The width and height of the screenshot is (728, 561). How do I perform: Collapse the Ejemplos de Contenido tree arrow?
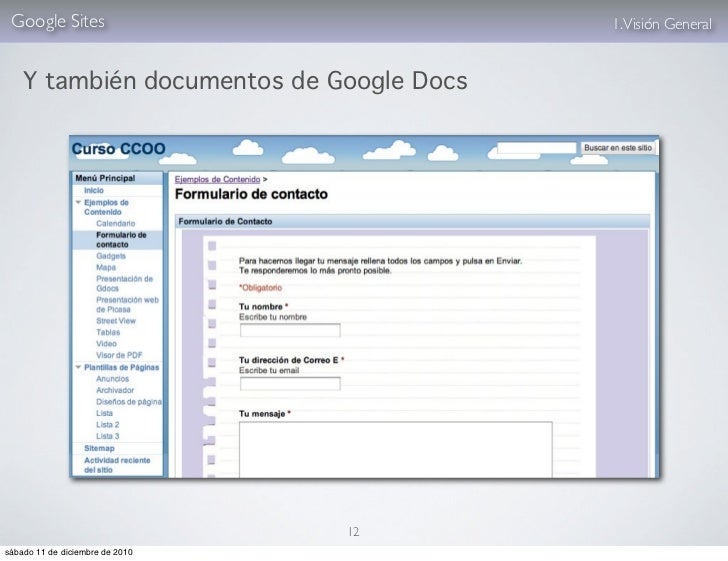pyautogui.click(x=78, y=202)
